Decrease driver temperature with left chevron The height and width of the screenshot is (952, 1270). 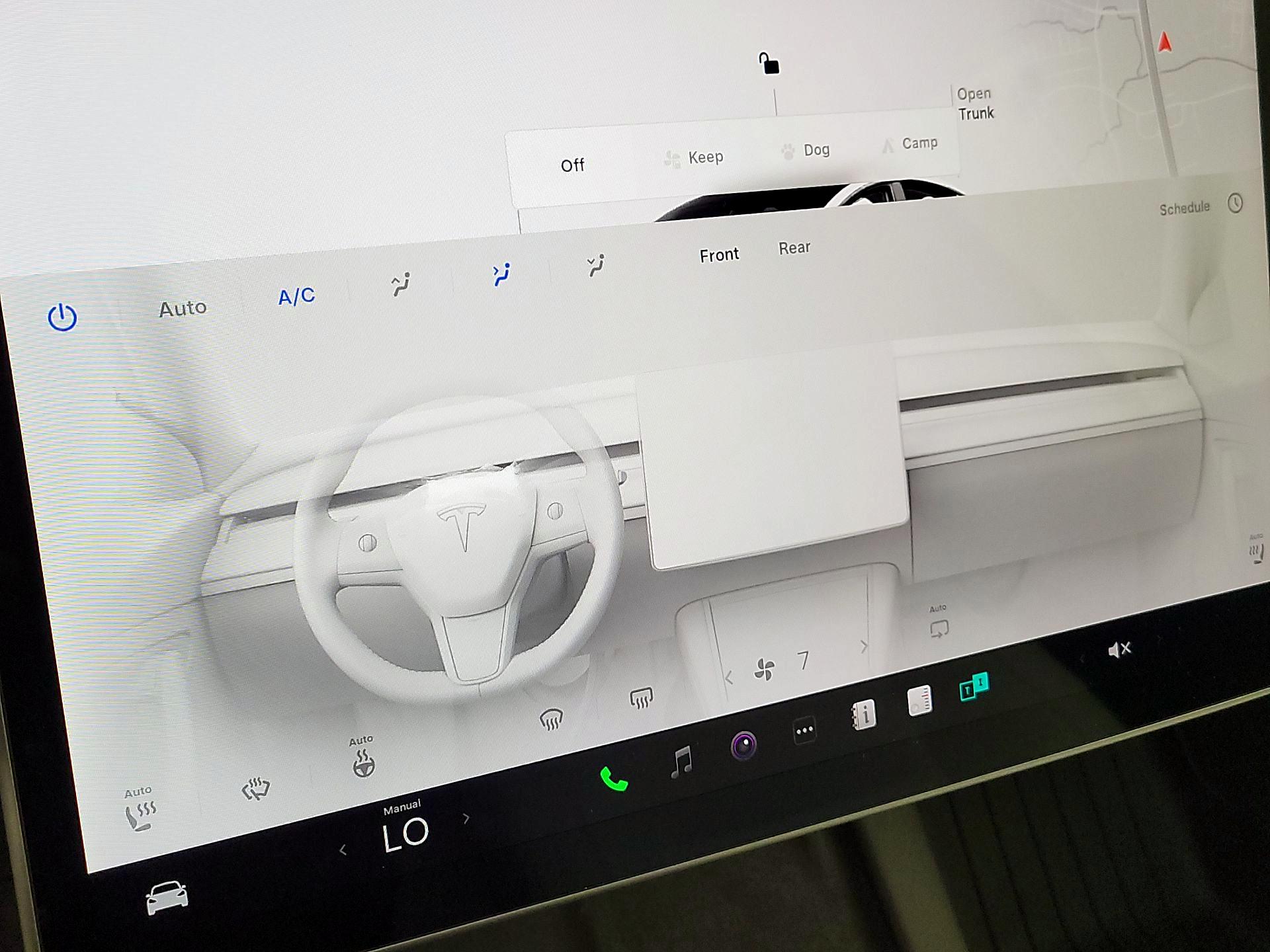click(343, 850)
